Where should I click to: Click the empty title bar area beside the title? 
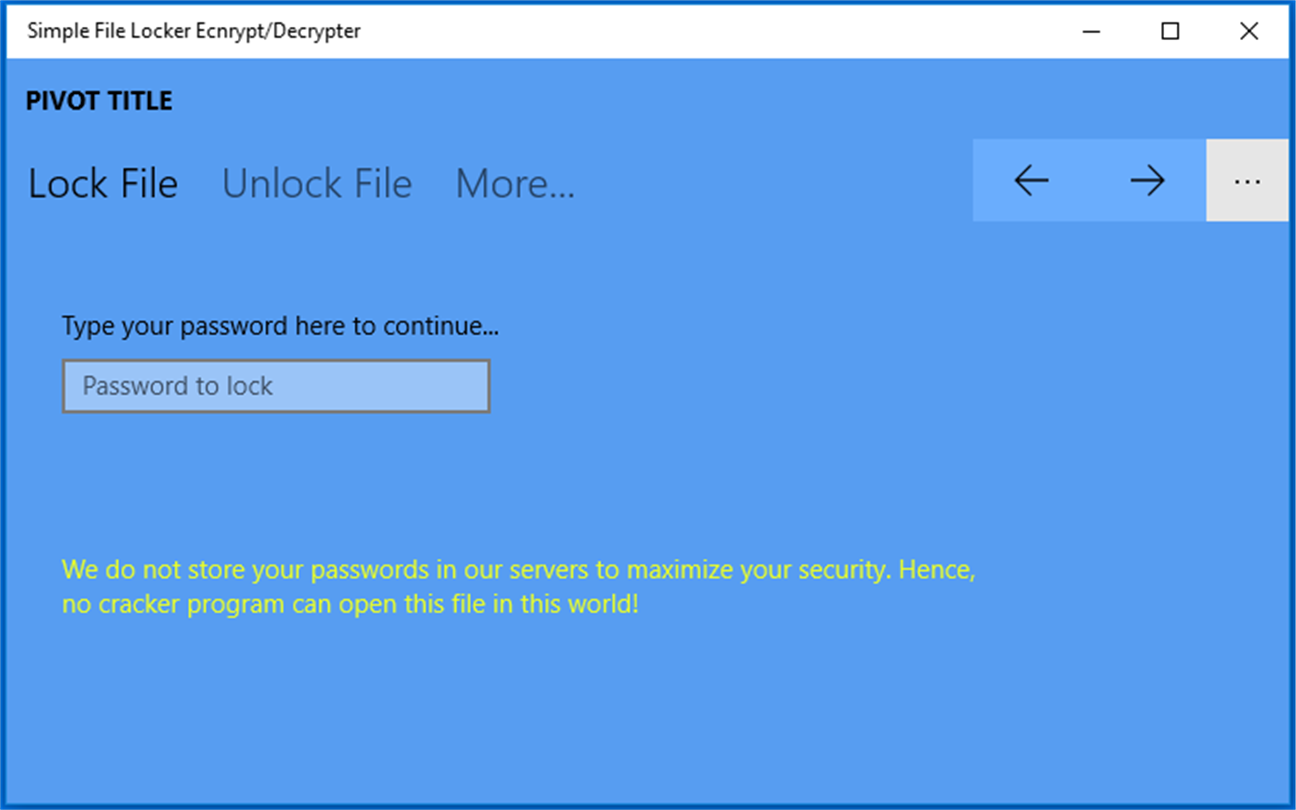[700, 31]
